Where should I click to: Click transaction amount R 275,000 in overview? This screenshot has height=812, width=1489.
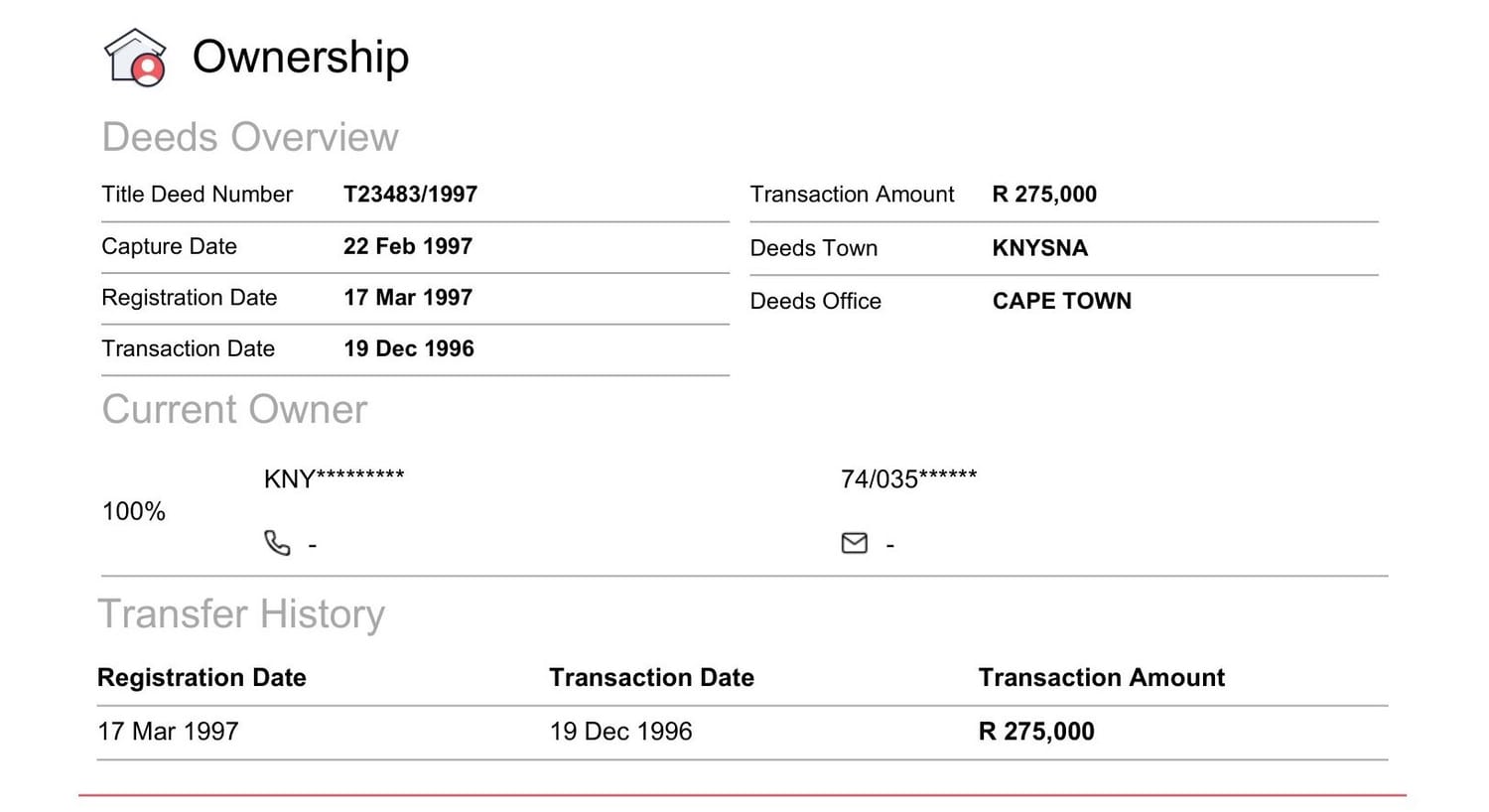point(1044,195)
